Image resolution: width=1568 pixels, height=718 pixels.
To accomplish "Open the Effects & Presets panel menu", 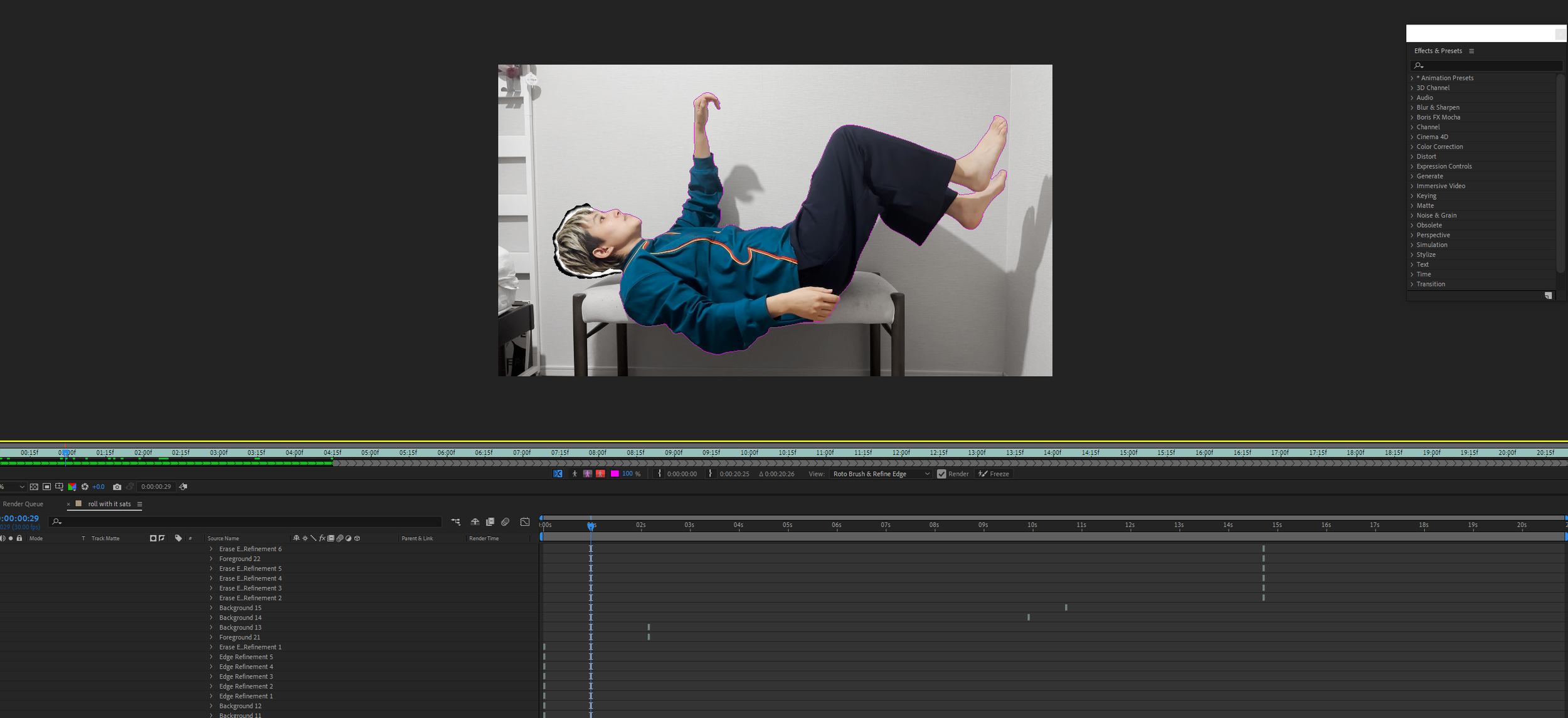I will coord(1471,51).
